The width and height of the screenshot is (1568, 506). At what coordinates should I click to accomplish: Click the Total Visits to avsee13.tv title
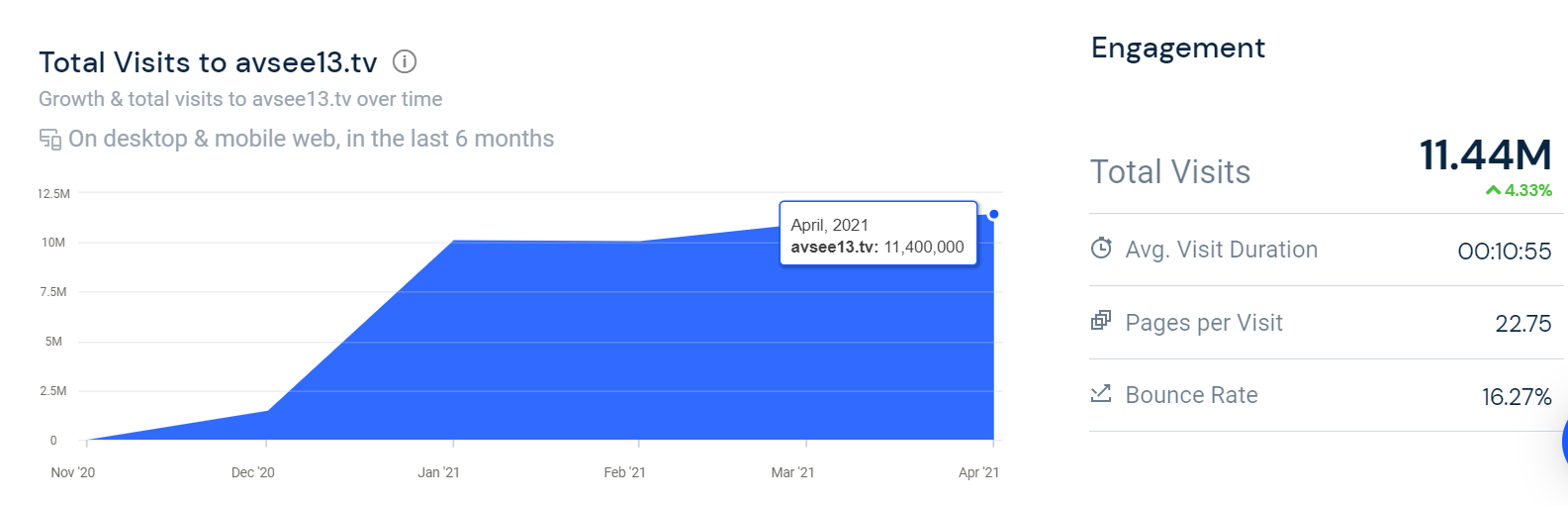[208, 62]
